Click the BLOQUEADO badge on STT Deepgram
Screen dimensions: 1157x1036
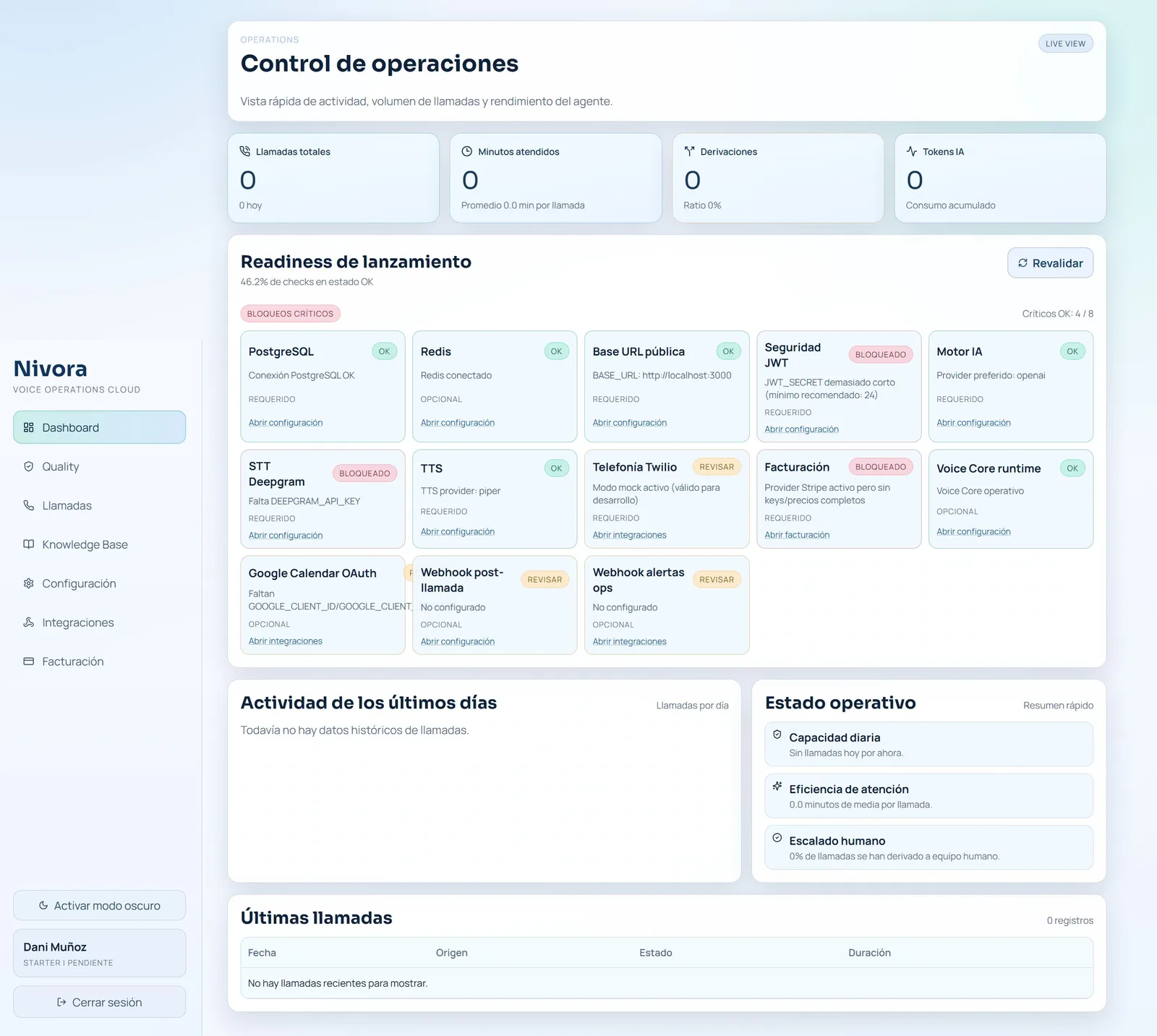(364, 474)
